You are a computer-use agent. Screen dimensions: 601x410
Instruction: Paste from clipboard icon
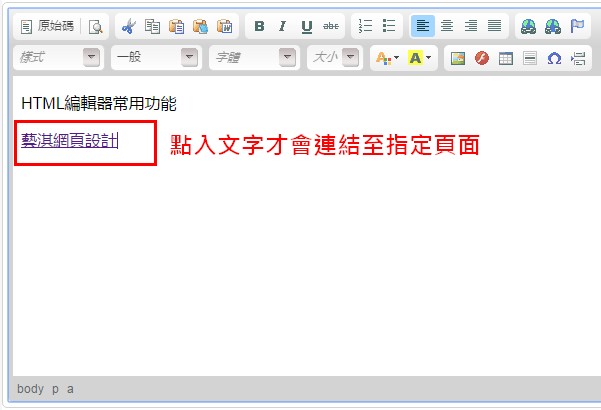pyautogui.click(x=176, y=26)
